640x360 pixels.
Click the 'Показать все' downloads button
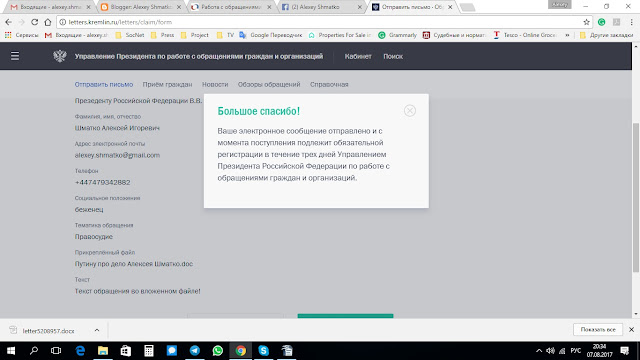click(x=598, y=329)
